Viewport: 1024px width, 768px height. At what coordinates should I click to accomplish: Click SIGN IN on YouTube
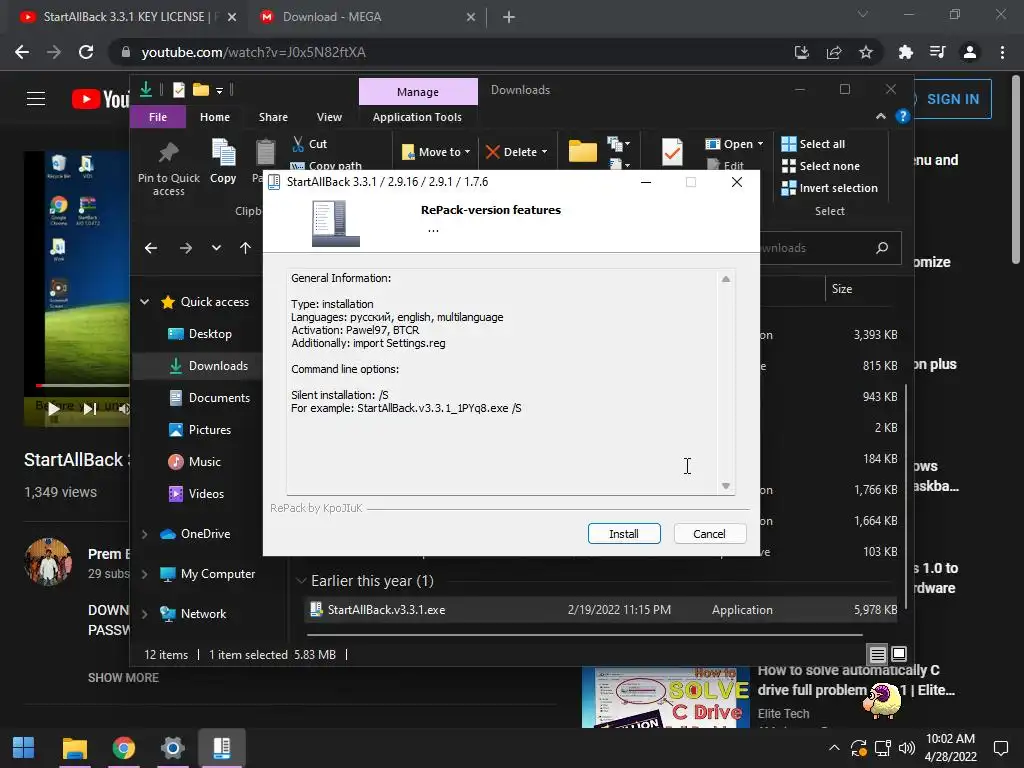[952, 99]
